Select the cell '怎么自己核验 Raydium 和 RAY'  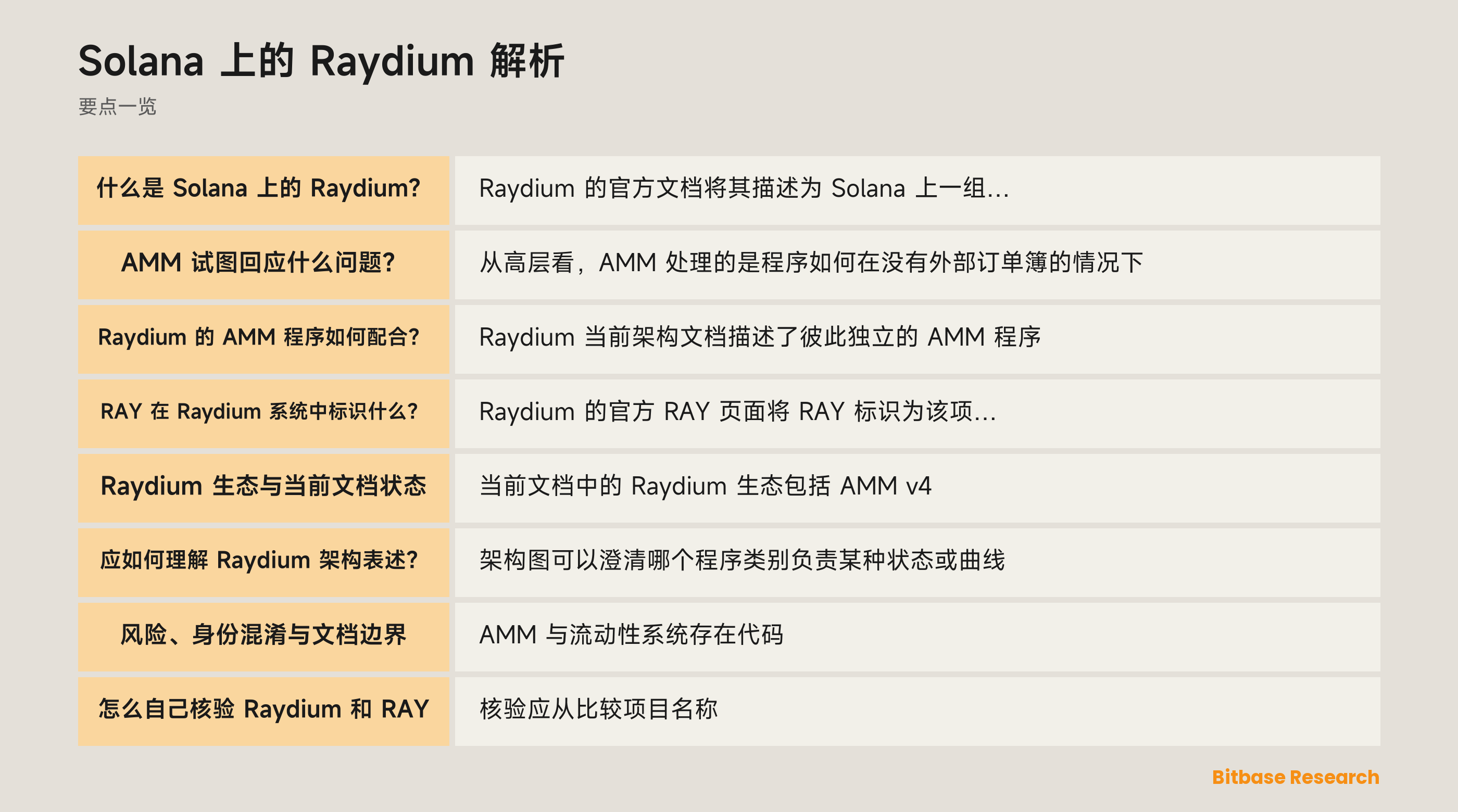point(263,711)
